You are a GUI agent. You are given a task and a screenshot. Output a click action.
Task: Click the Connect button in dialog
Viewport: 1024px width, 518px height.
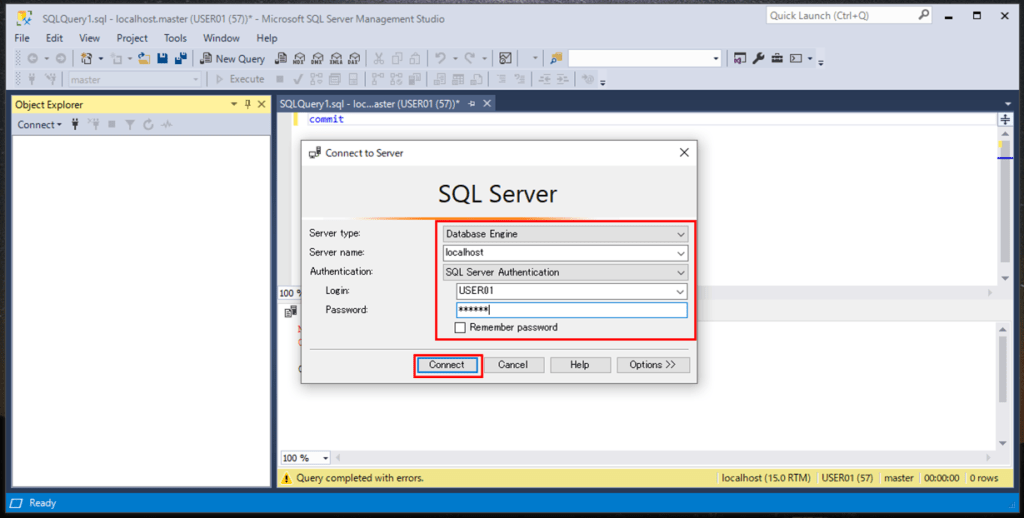tap(447, 365)
